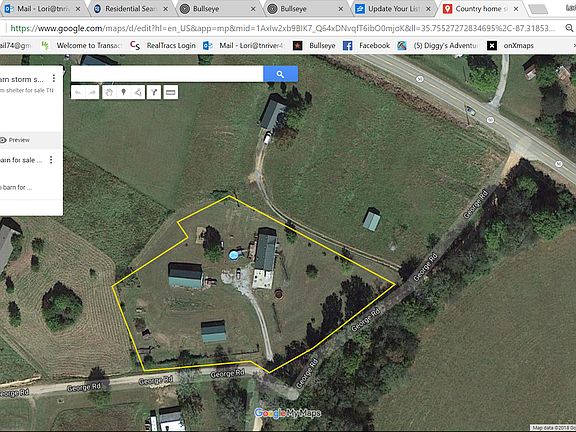This screenshot has width=576, height=432.
Task: Open the Facebook bookmark
Action: click(367, 46)
